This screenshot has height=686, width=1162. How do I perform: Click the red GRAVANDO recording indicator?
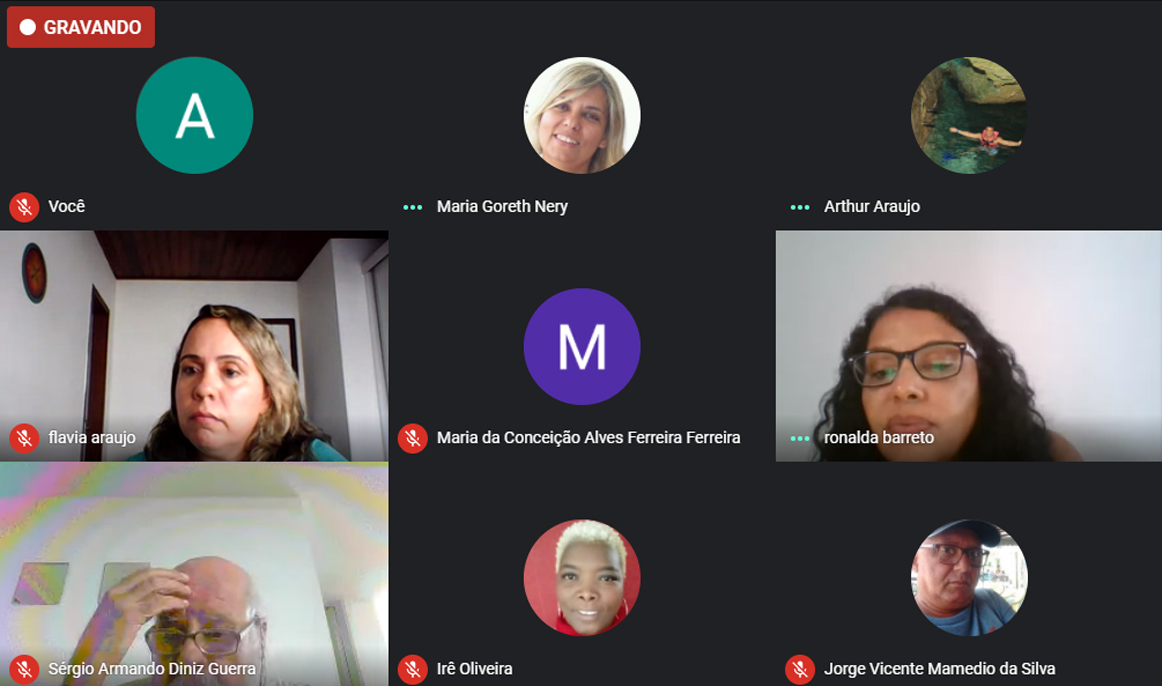(81, 27)
